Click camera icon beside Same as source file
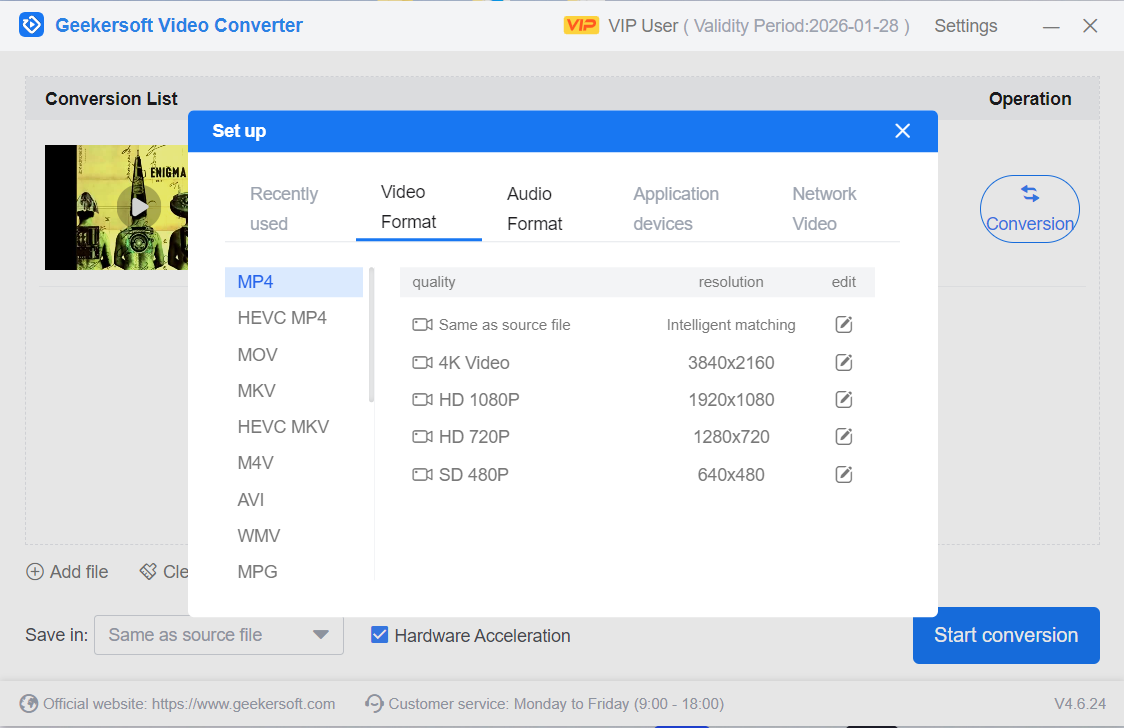 [x=422, y=325]
